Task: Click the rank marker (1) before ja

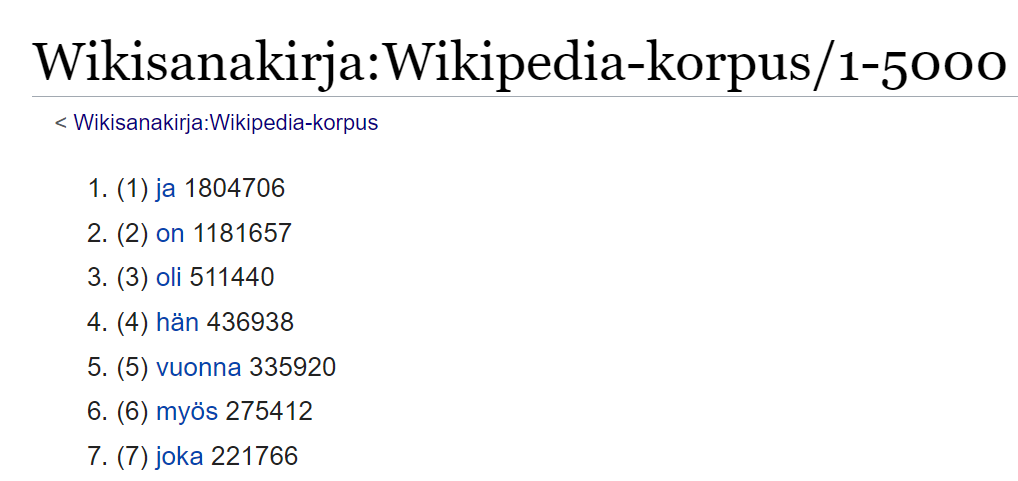Action: [132, 189]
